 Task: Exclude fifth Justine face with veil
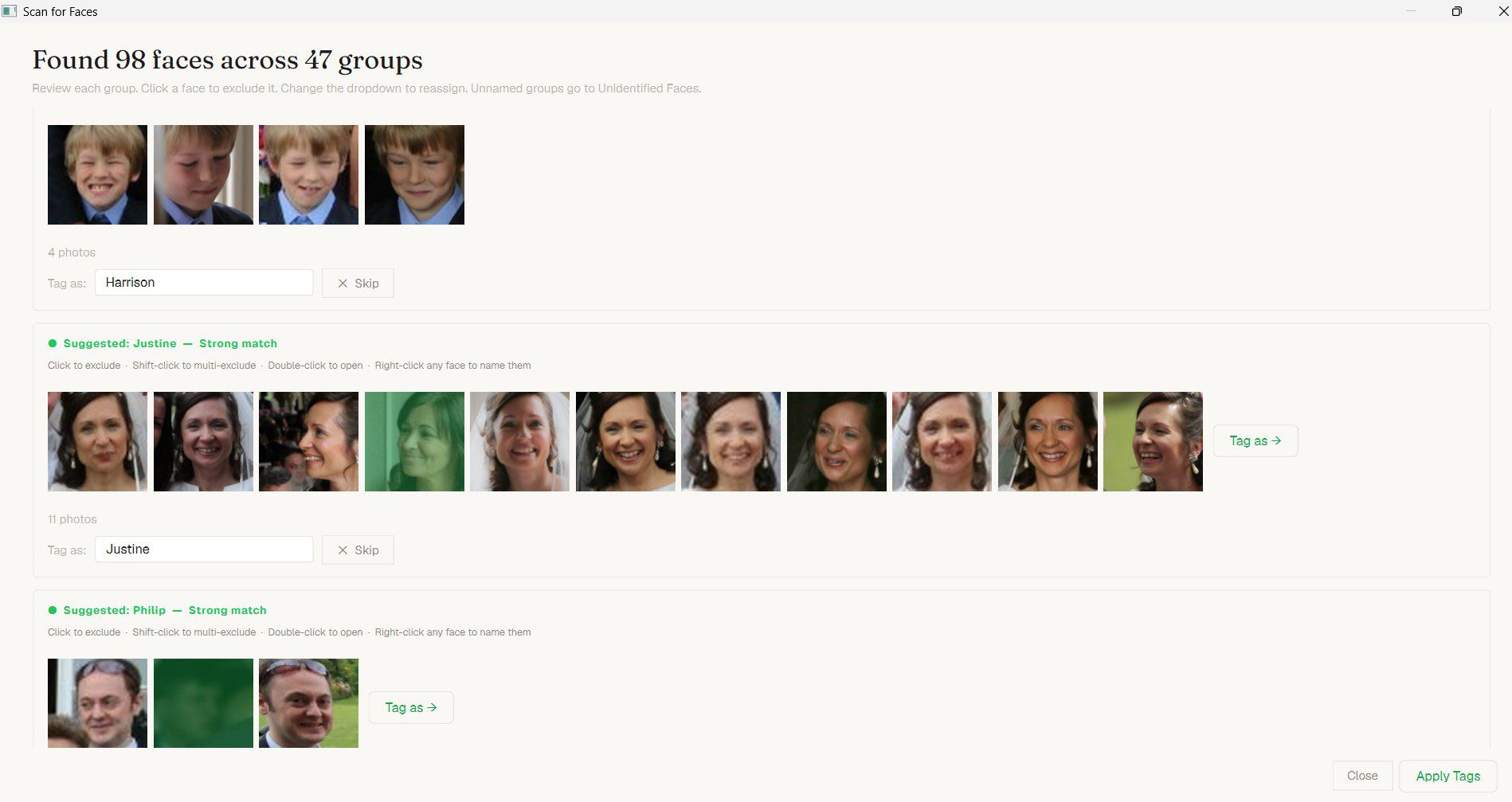pos(519,441)
